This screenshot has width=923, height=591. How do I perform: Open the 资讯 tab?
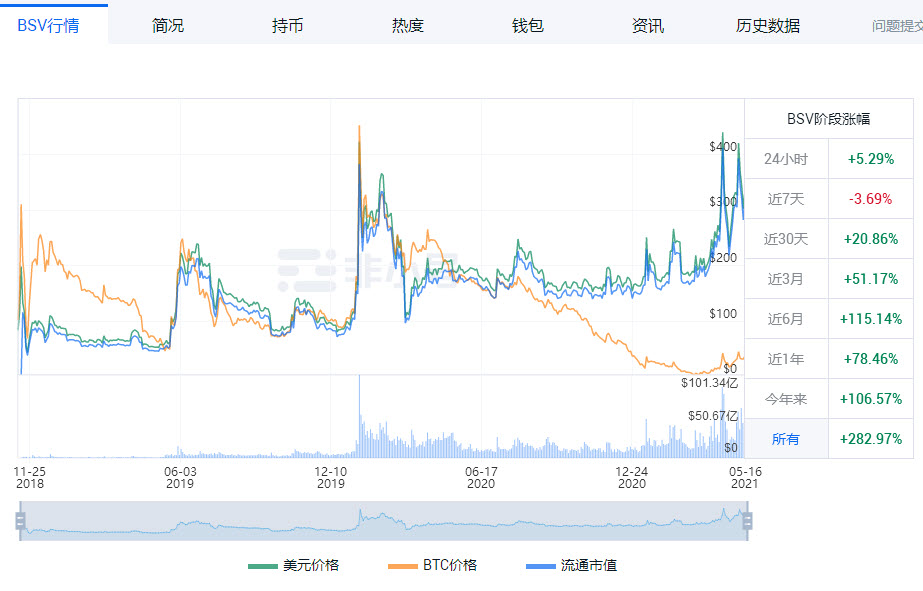coord(648,26)
